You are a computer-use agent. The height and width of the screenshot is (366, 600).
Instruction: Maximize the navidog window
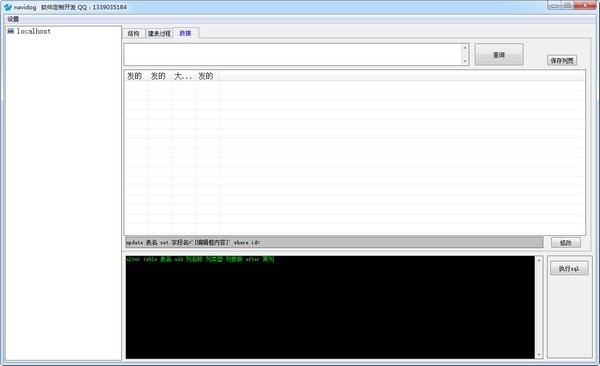point(567,5)
